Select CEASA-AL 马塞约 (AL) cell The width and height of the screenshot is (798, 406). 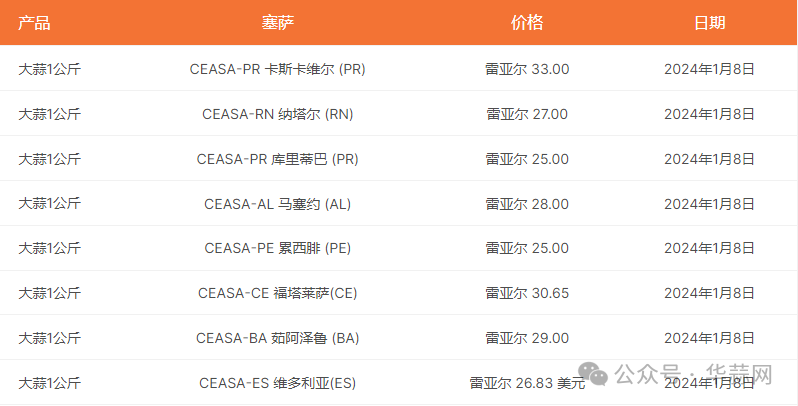[278, 204]
